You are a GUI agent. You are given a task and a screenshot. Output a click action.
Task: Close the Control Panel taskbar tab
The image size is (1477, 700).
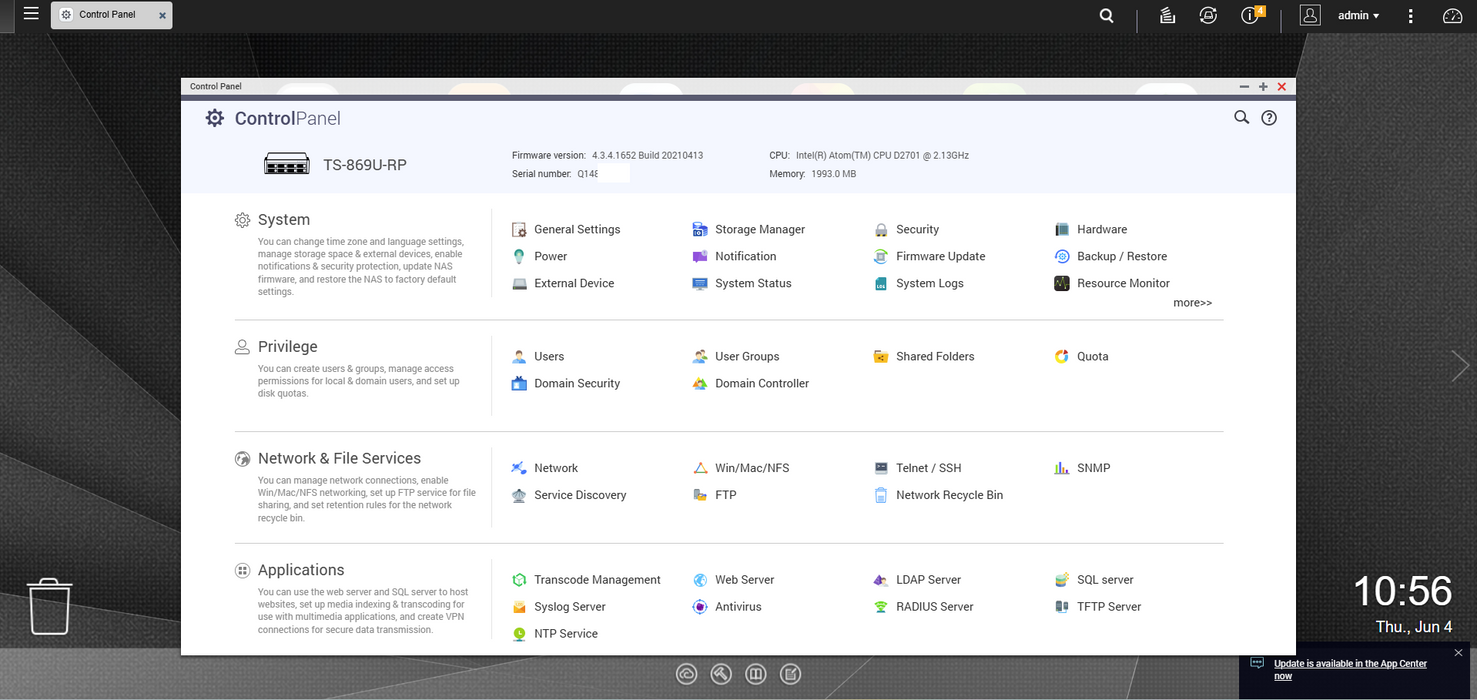coord(163,16)
